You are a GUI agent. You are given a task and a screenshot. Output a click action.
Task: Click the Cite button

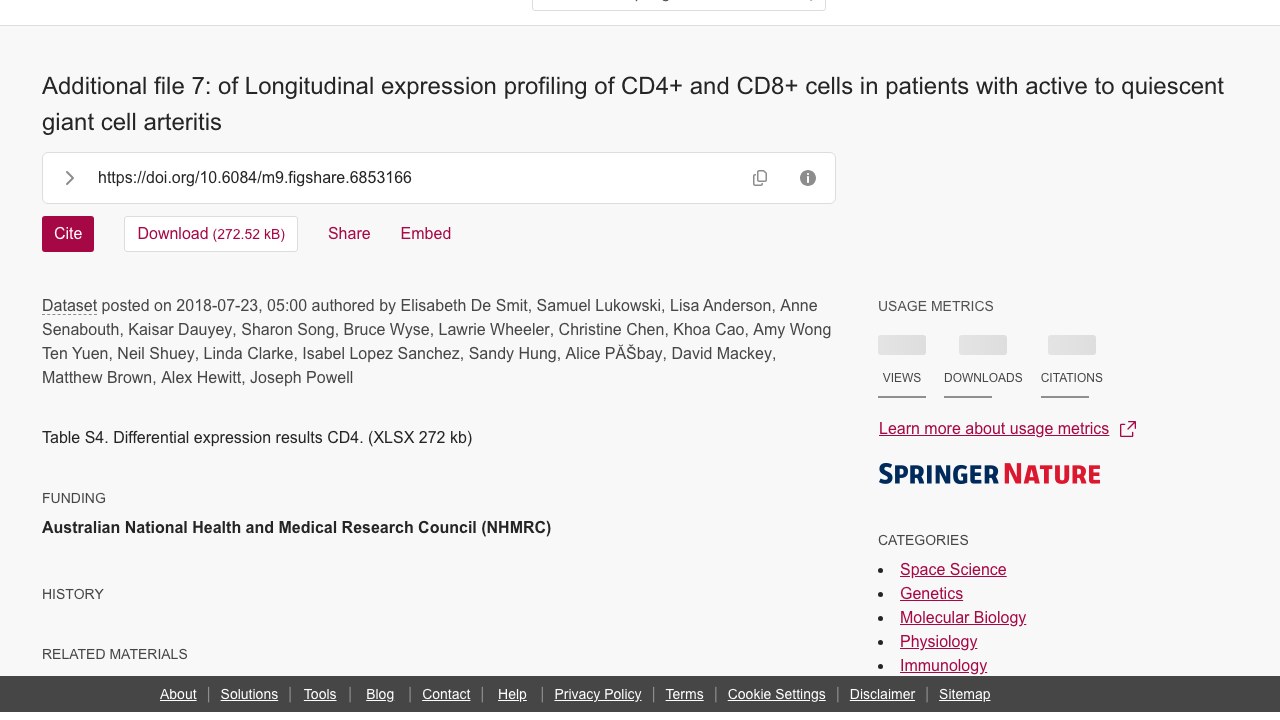(x=68, y=234)
